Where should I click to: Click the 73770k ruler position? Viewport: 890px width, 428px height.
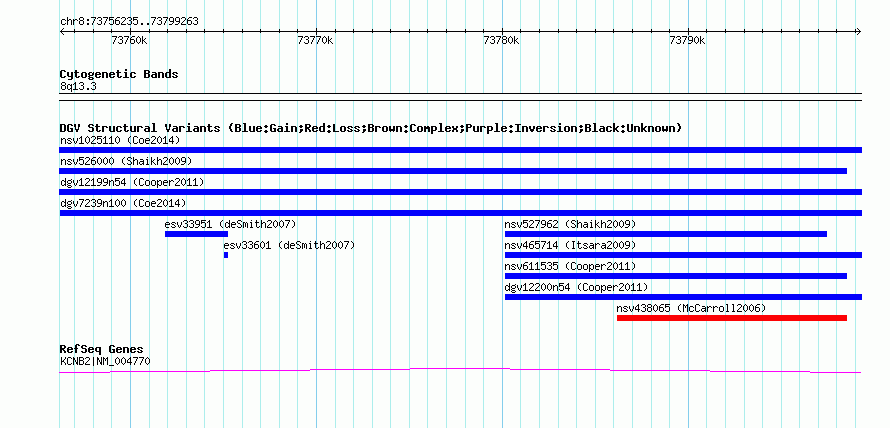316,40
